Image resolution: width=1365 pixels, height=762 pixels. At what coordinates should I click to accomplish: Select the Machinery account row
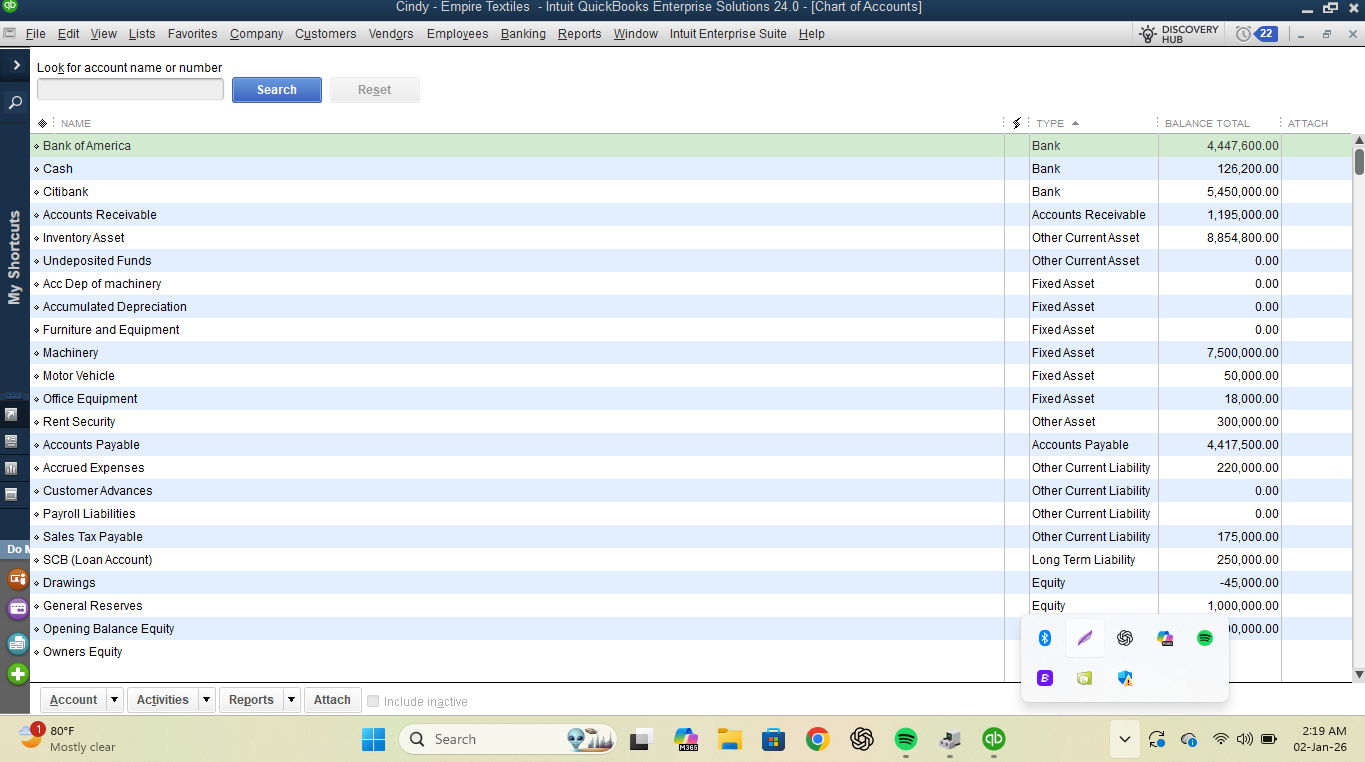(x=692, y=353)
